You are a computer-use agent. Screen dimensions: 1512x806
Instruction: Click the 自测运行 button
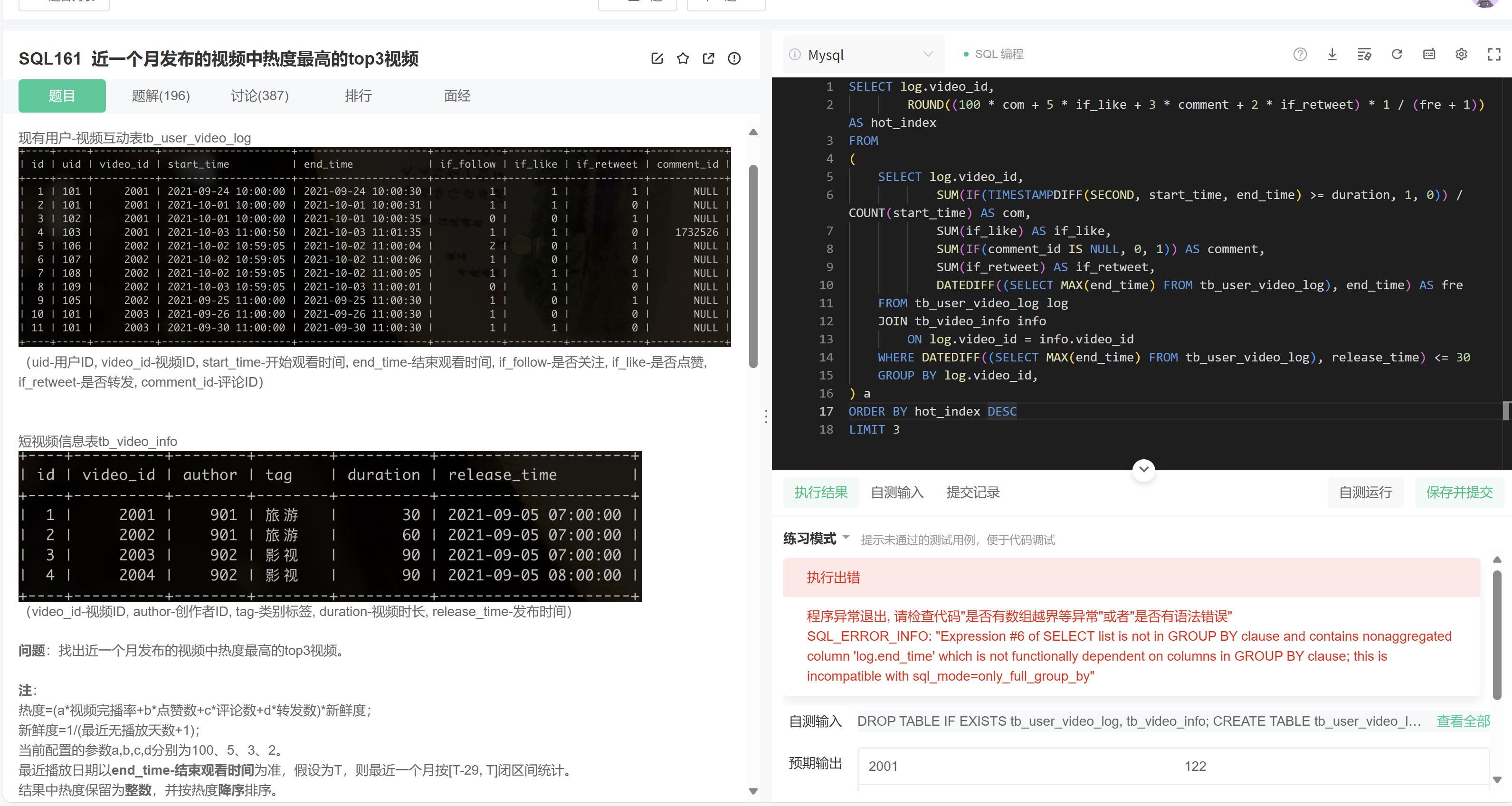(x=1365, y=492)
